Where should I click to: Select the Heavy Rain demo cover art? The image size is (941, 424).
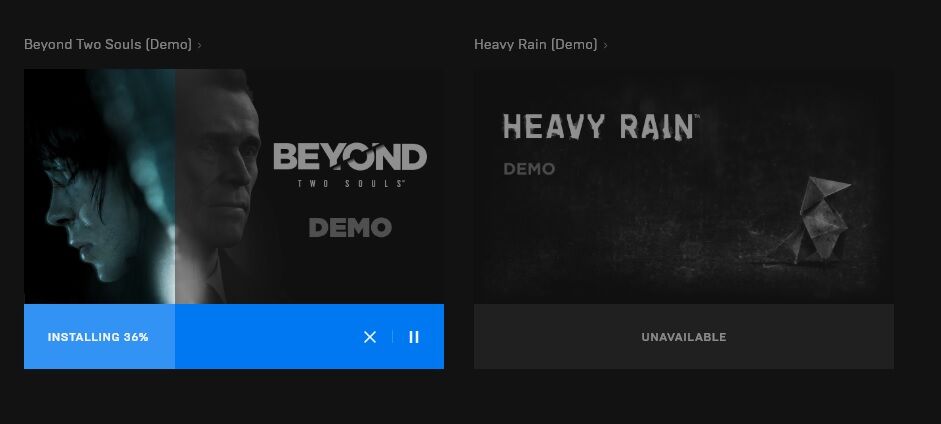(684, 187)
